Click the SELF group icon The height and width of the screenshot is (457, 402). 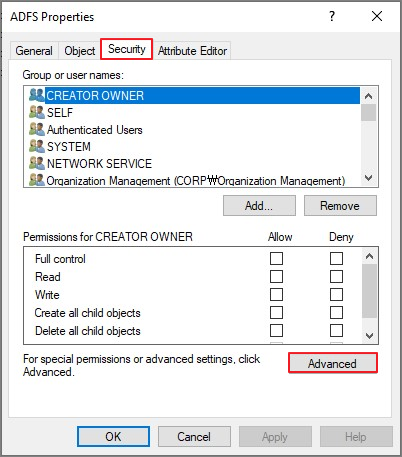pyautogui.click(x=36, y=112)
